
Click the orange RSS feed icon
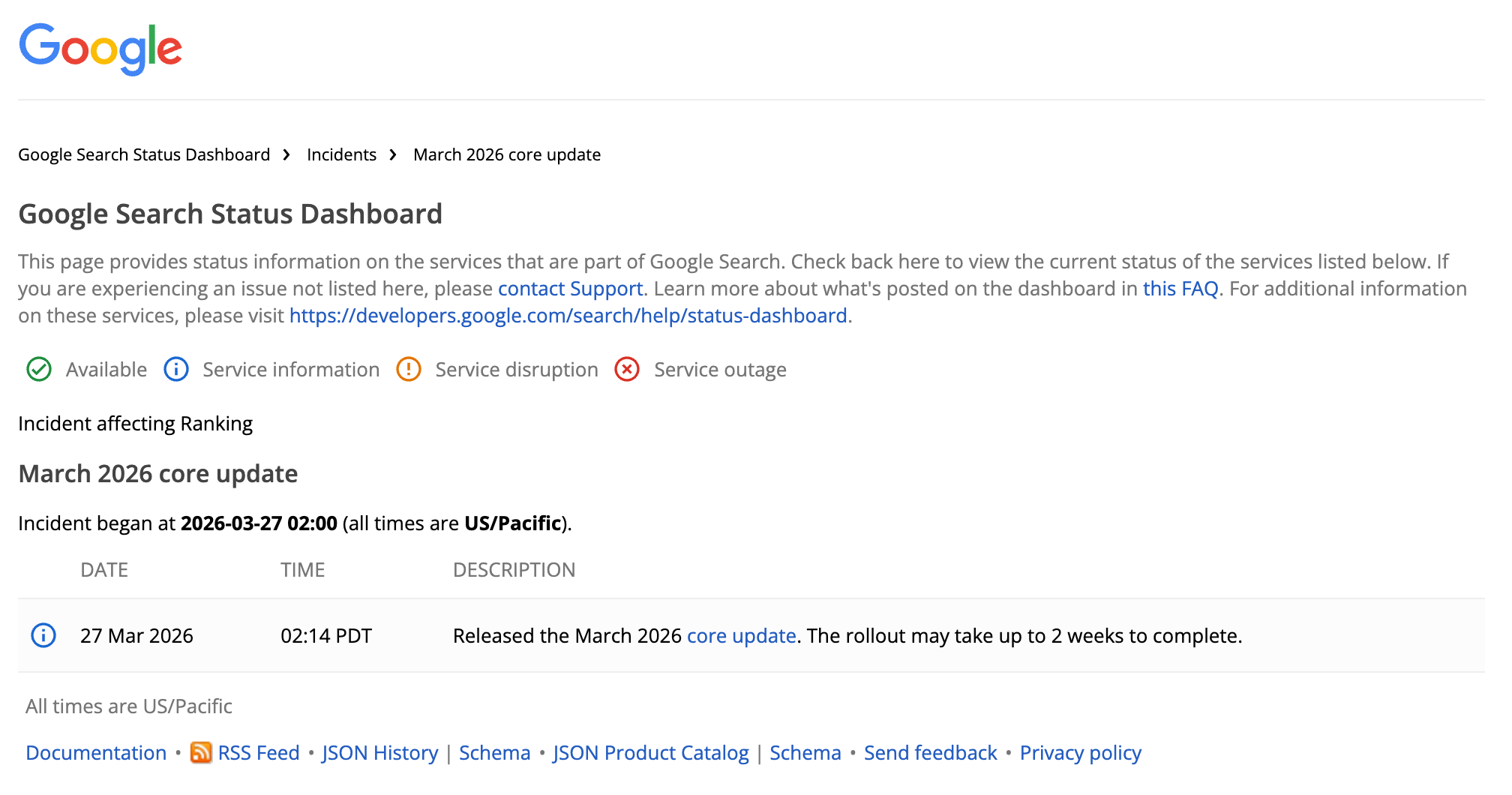[x=200, y=752]
